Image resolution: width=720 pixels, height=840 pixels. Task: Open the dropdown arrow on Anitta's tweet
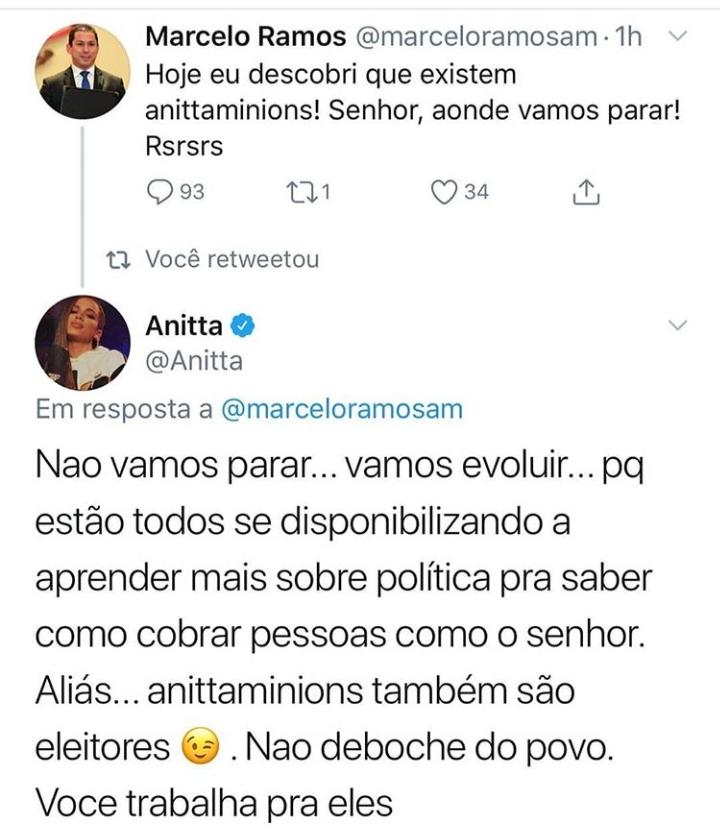click(678, 325)
